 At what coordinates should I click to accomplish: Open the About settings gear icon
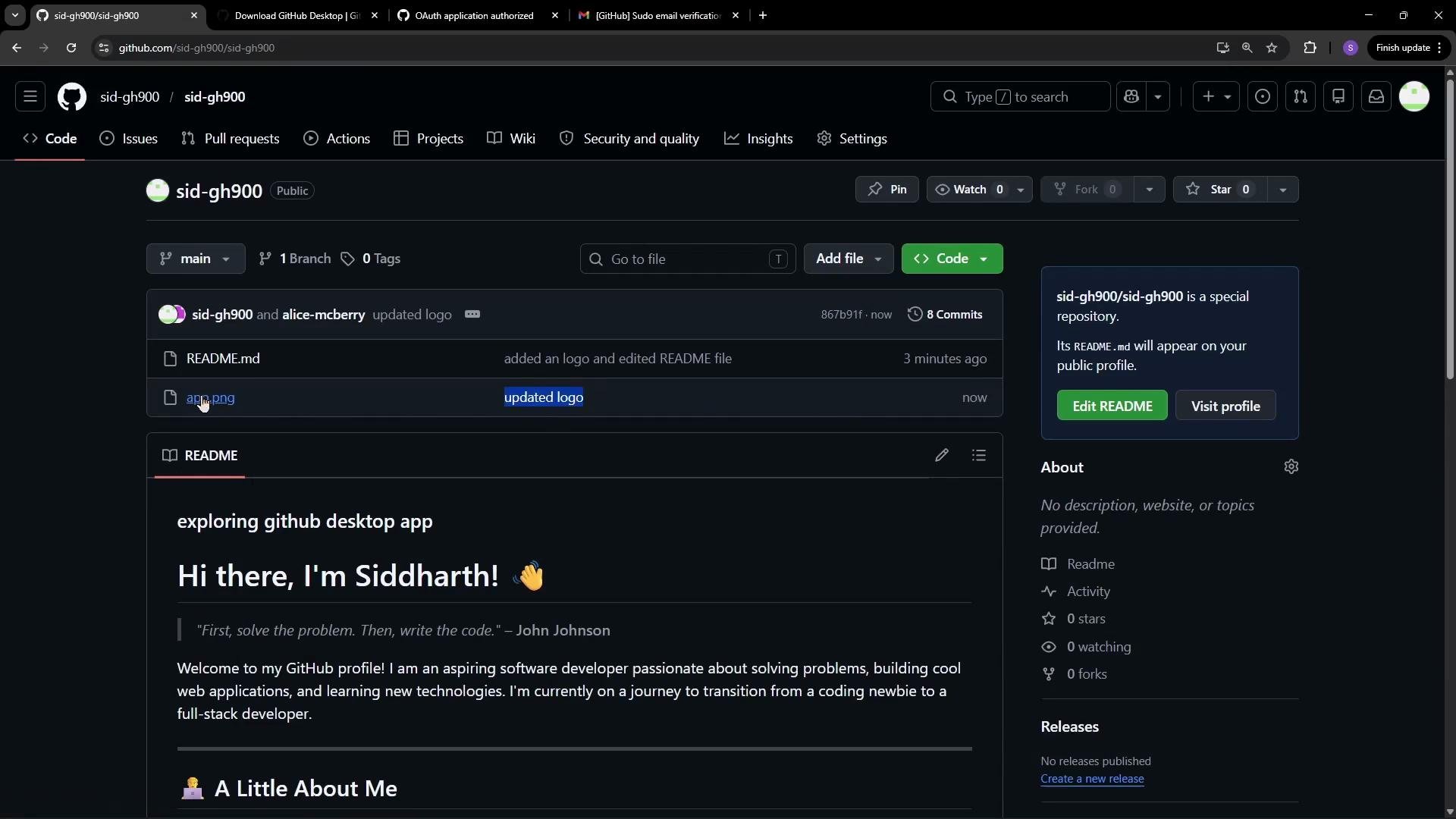(1291, 467)
